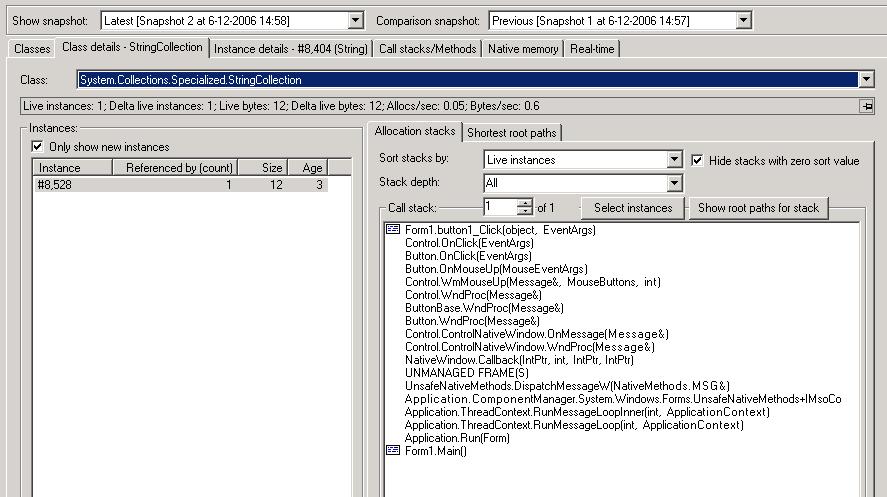Click the icon beside Form1.Main() stack frame
The height and width of the screenshot is (497, 887).
[x=393, y=451]
